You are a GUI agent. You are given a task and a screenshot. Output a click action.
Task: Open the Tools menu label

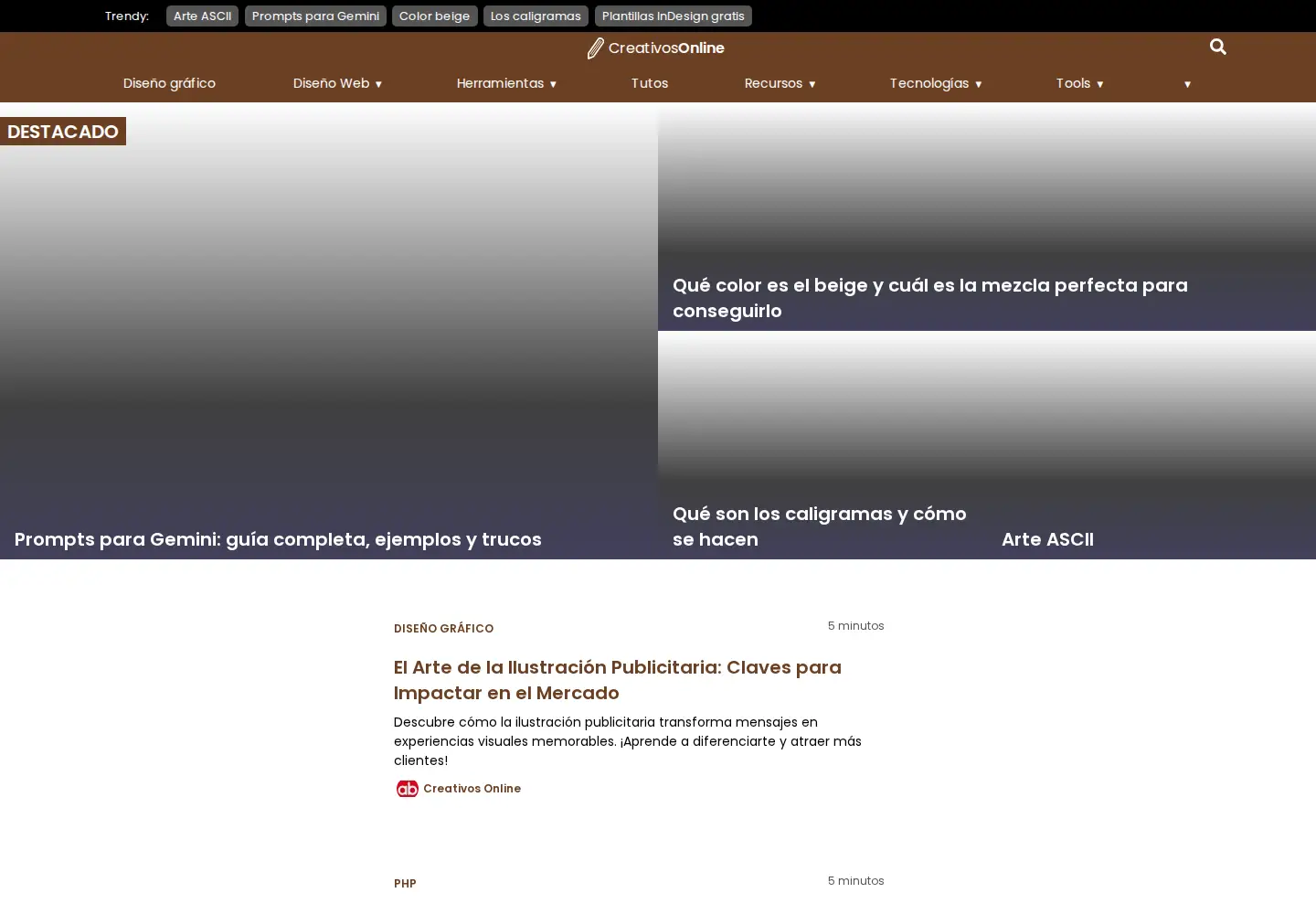(x=1073, y=83)
